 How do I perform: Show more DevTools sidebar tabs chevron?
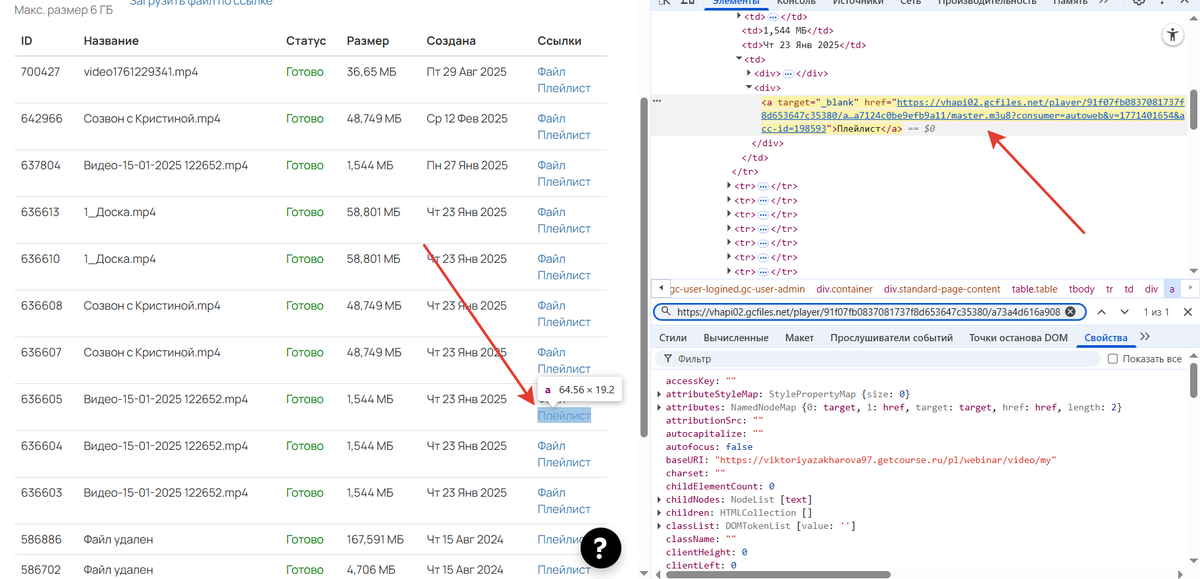pos(1145,338)
